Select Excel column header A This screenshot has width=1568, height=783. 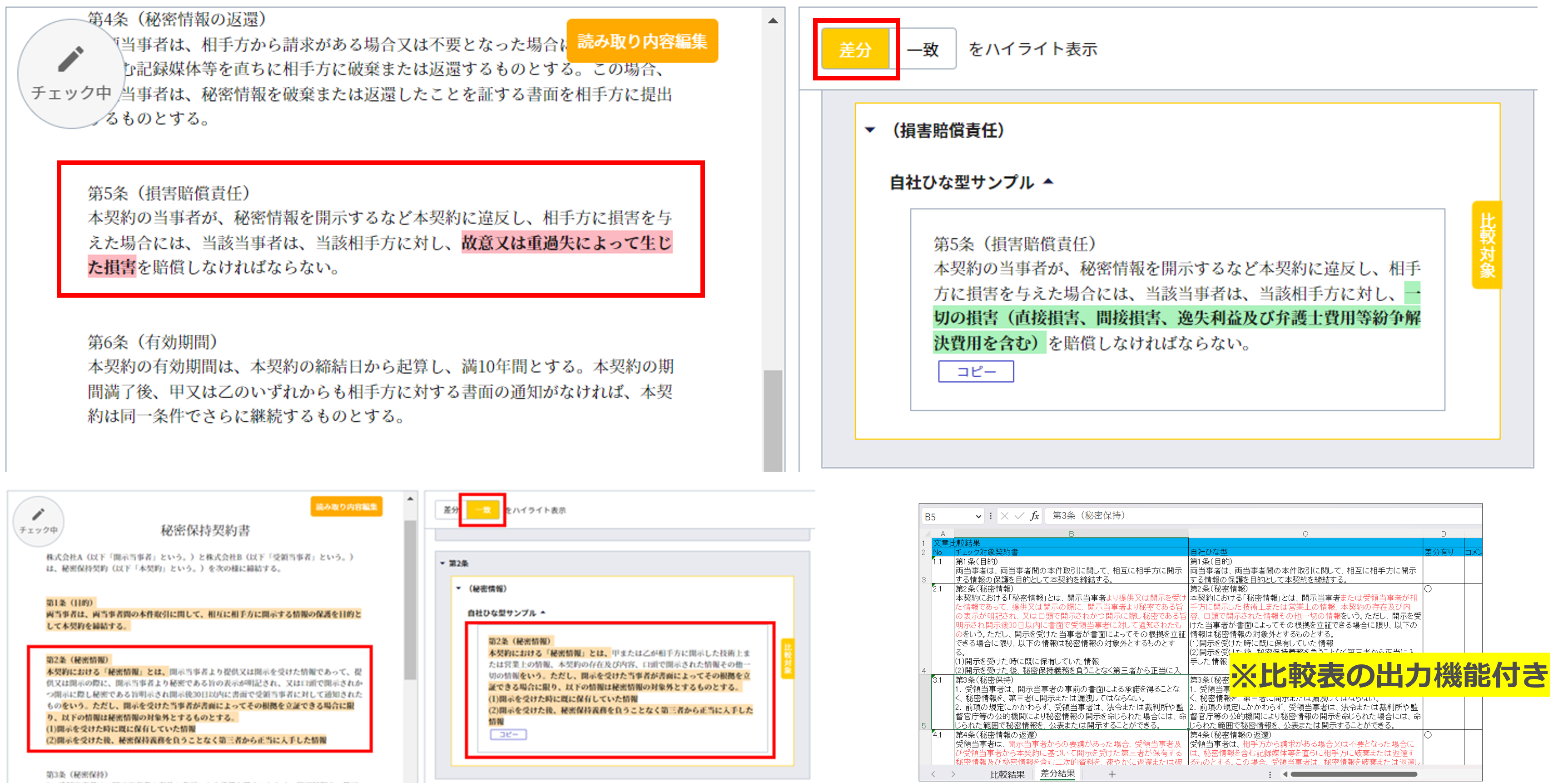tap(943, 534)
